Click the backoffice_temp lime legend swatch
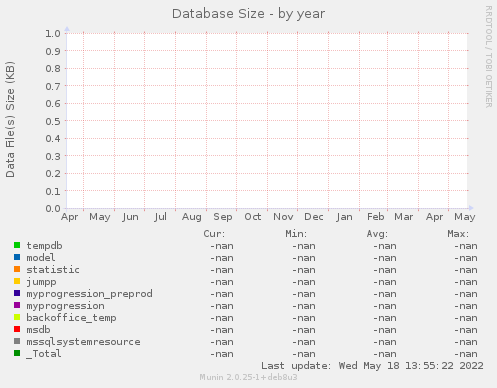 [x=17, y=317]
